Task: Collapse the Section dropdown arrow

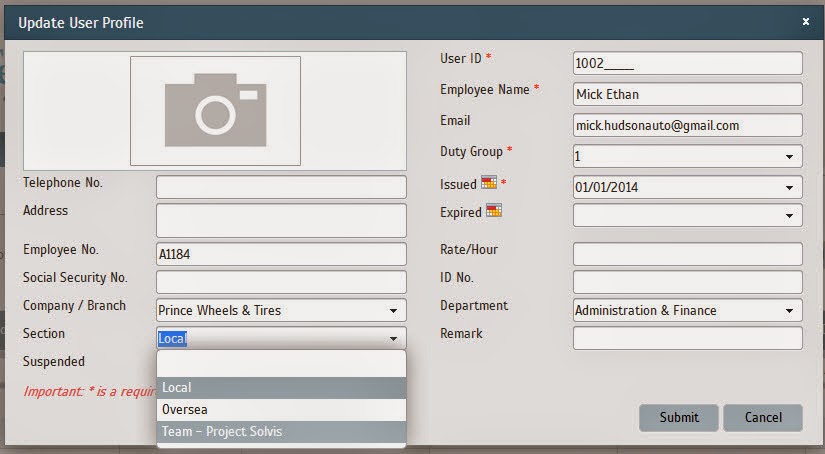Action: coord(393,339)
